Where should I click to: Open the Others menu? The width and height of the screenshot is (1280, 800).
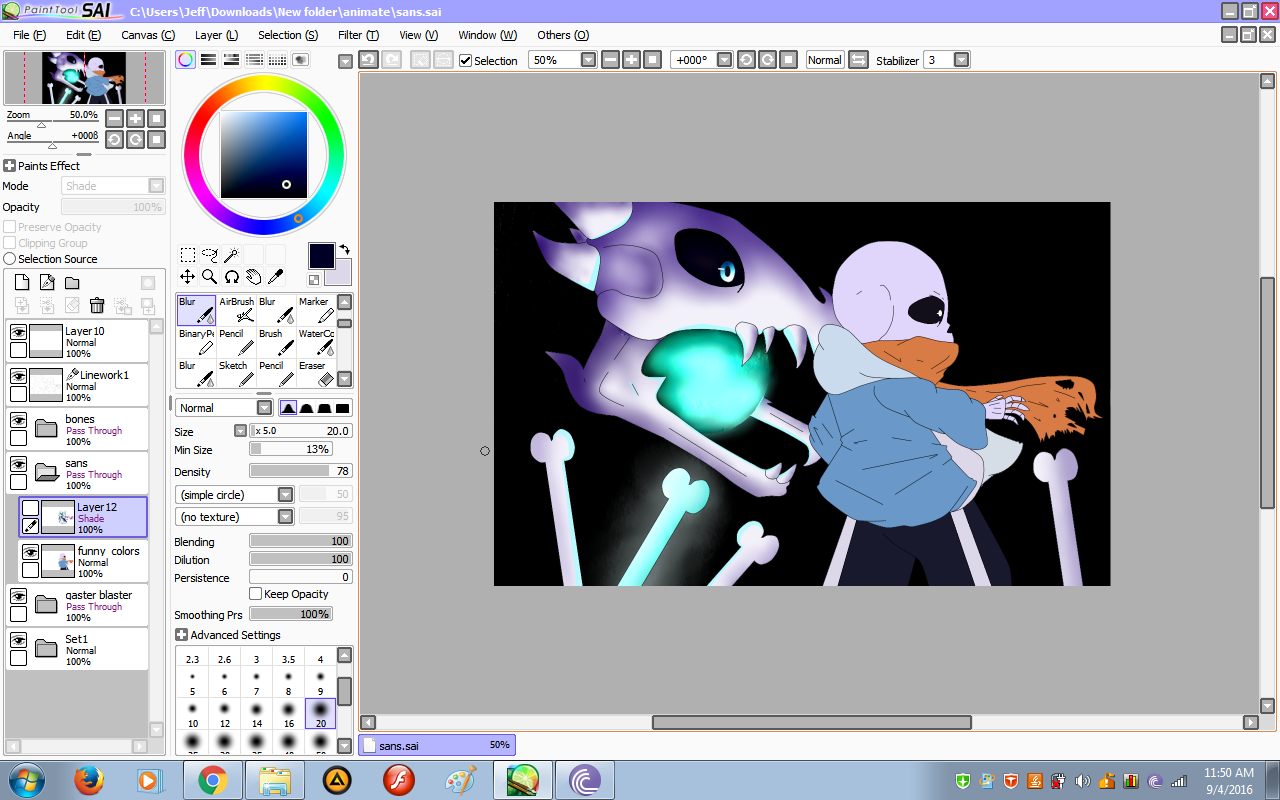coord(563,35)
